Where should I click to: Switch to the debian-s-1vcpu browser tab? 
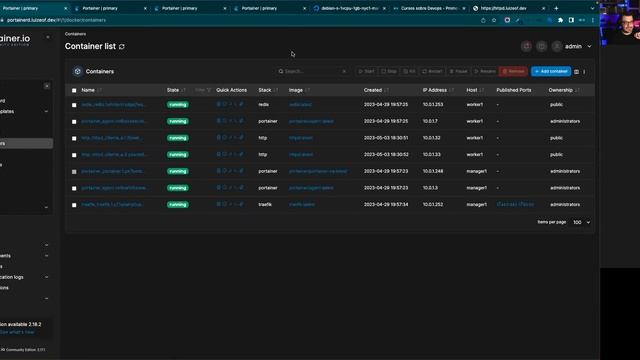pyautogui.click(x=349, y=8)
